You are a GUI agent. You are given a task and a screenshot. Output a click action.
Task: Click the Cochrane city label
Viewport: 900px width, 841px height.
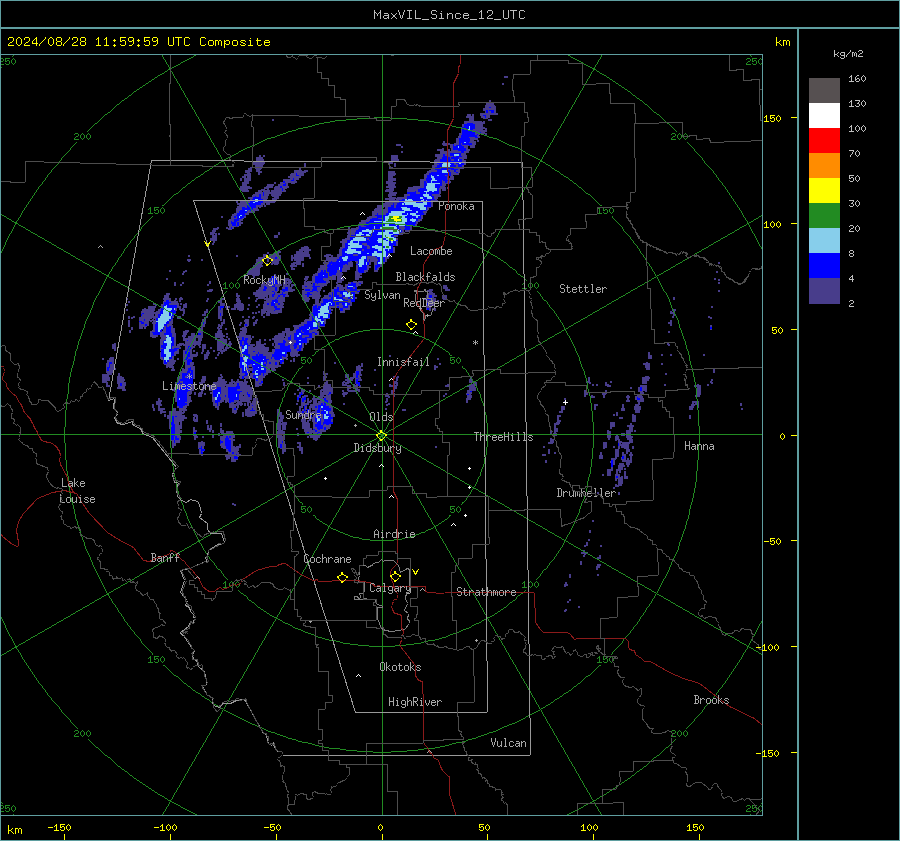(x=327, y=559)
